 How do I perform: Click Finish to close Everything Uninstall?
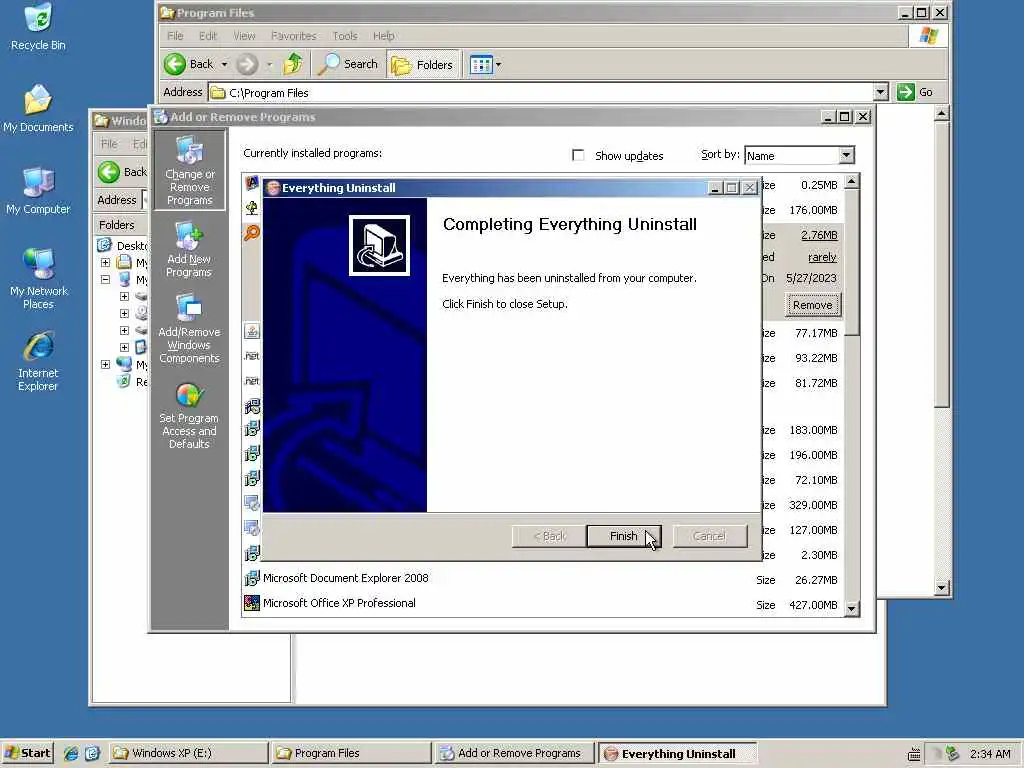(624, 536)
